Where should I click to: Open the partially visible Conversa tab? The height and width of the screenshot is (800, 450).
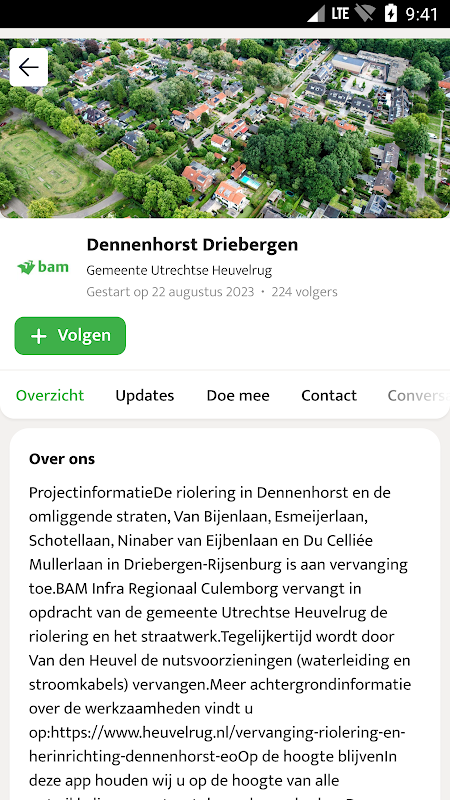coord(418,395)
